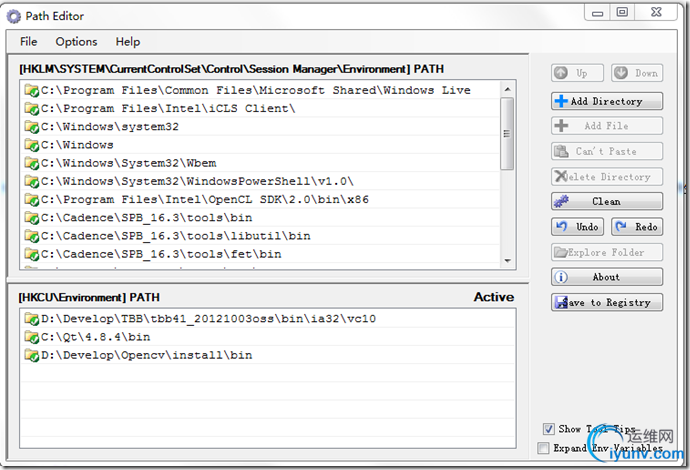
Task: Click the Clean button icon
Action: [561, 202]
